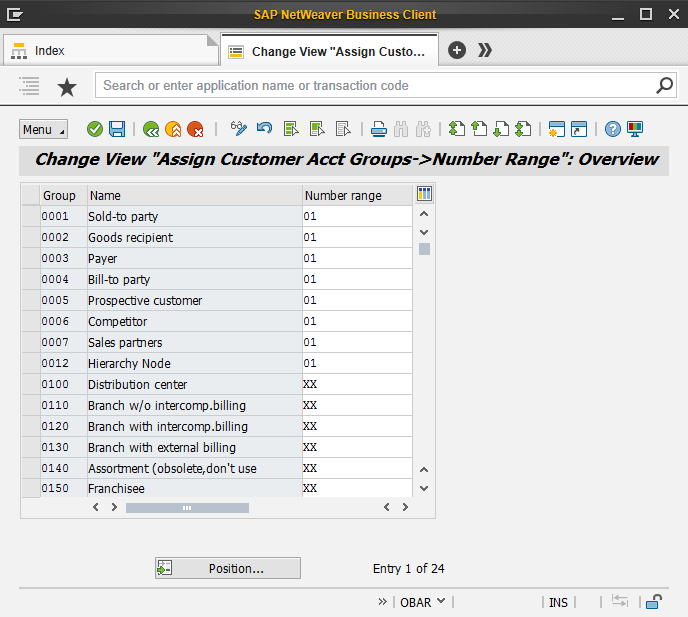
Task: Click top scroll-up arrow of table
Action: pyautogui.click(x=424, y=214)
